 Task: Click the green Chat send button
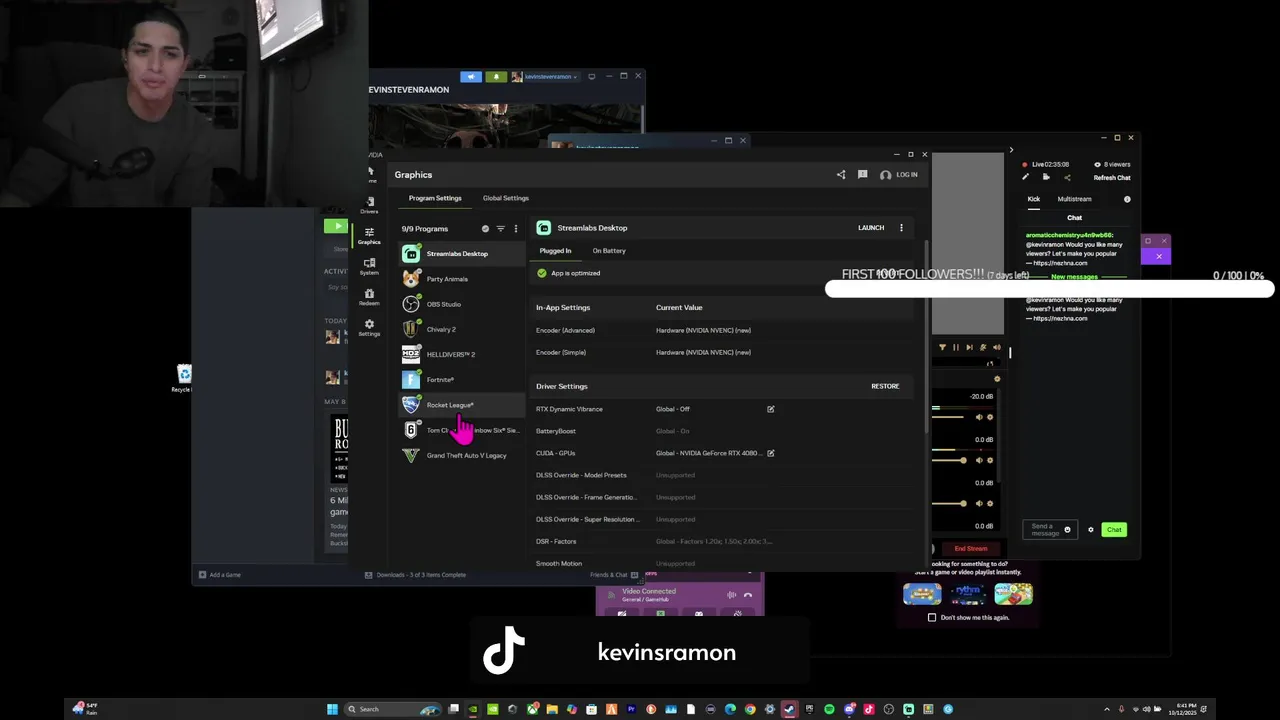coord(1114,530)
